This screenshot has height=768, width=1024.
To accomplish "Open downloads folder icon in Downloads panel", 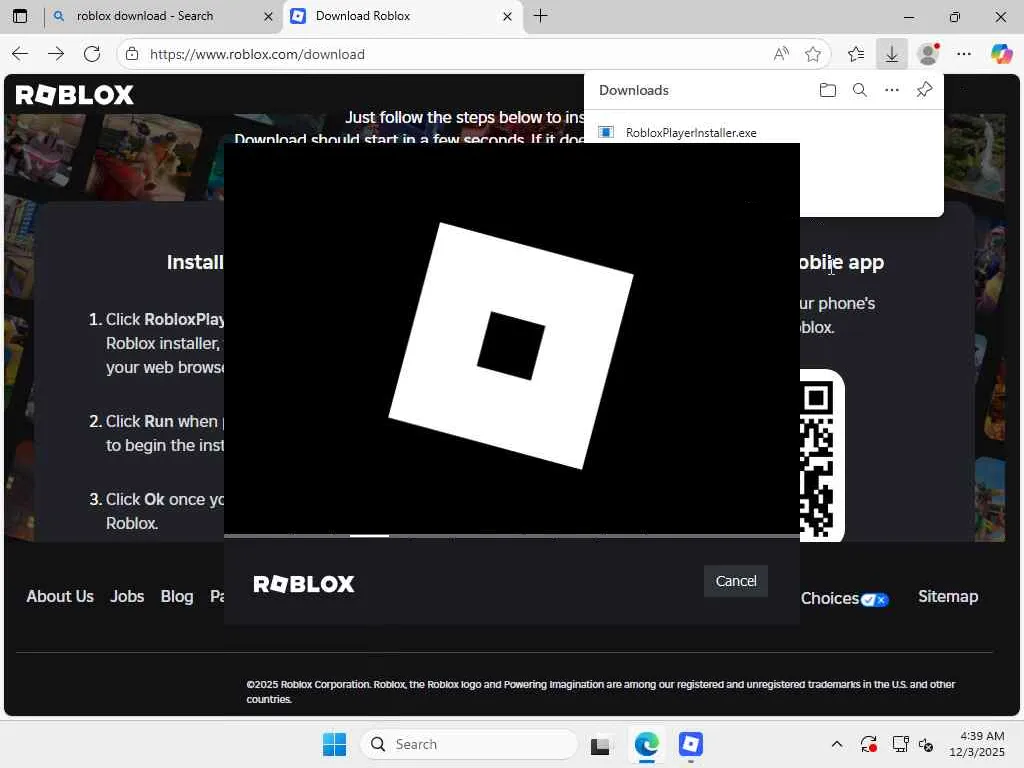I will 827,90.
